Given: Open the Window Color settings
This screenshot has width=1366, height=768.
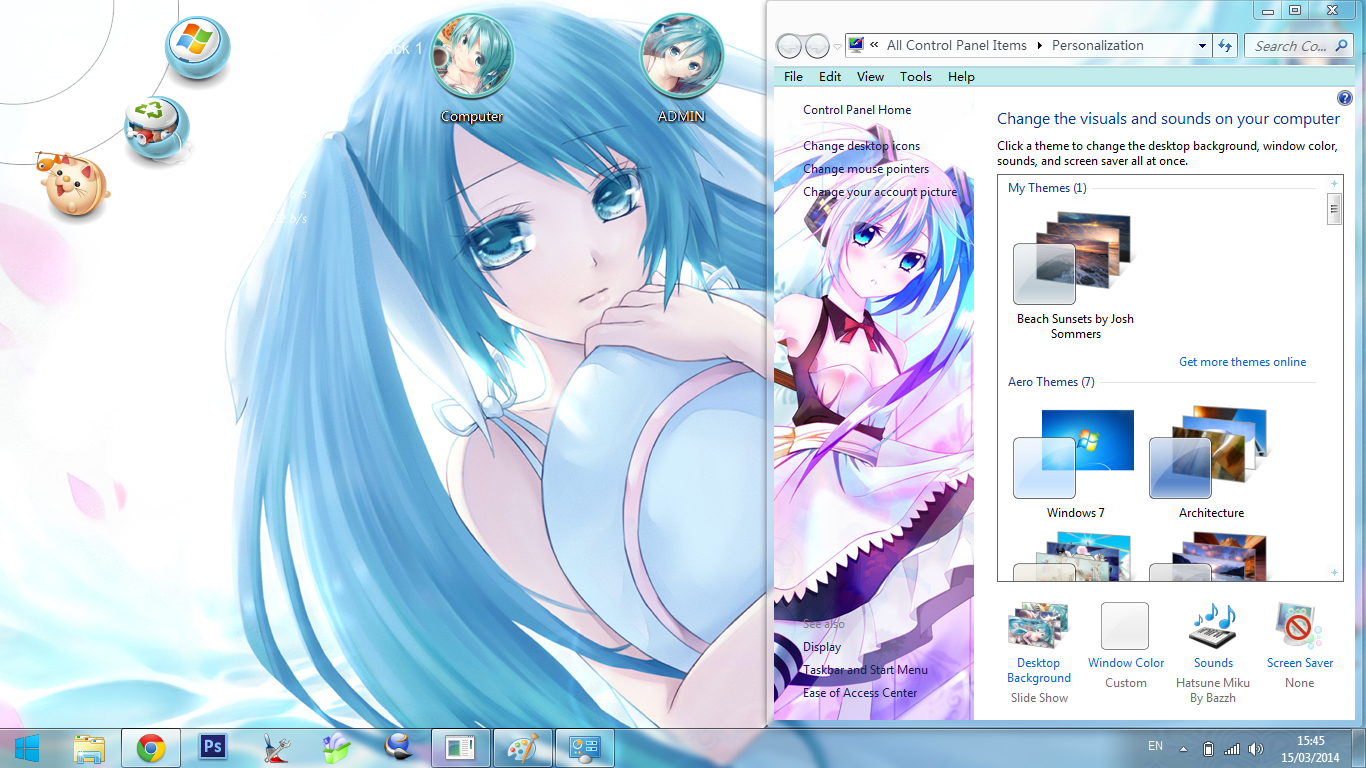Looking at the screenshot, I should (x=1125, y=646).
